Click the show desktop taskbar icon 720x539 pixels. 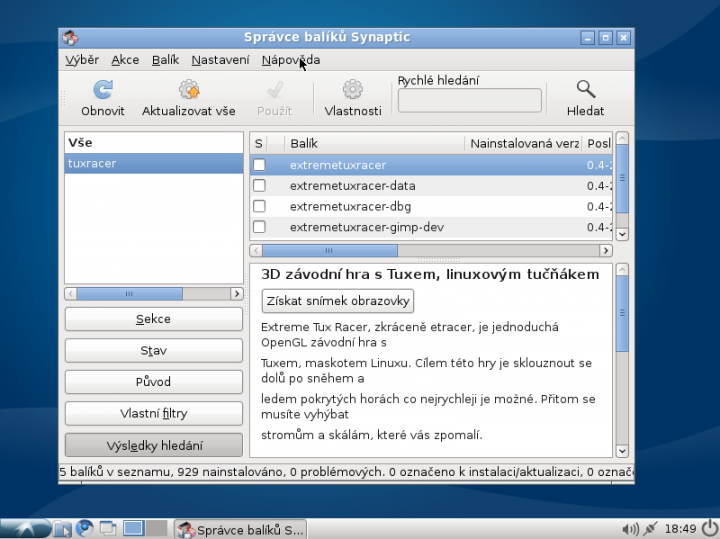click(108, 529)
